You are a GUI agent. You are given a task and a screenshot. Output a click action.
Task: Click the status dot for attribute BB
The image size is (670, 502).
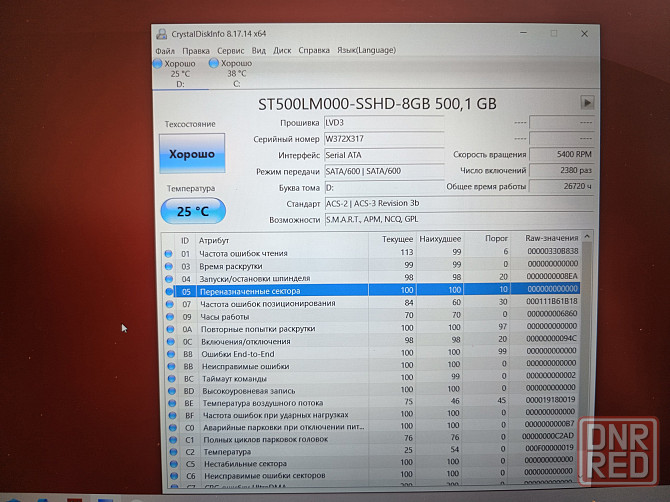click(171, 366)
